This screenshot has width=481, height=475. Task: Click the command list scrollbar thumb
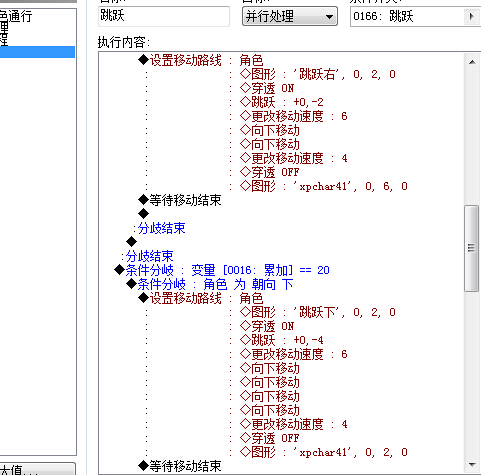point(471,248)
